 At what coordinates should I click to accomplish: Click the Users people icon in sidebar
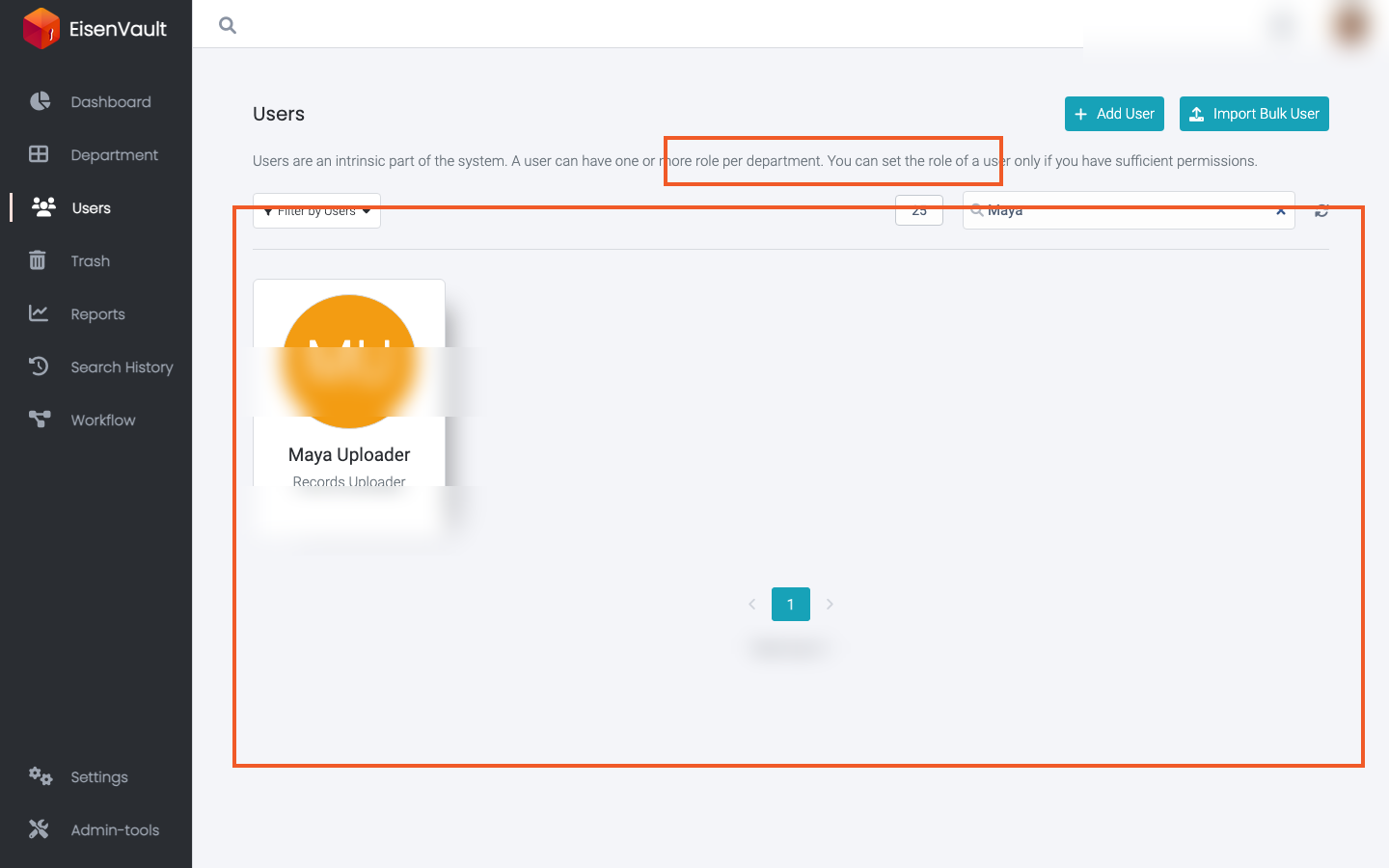[x=43, y=206]
